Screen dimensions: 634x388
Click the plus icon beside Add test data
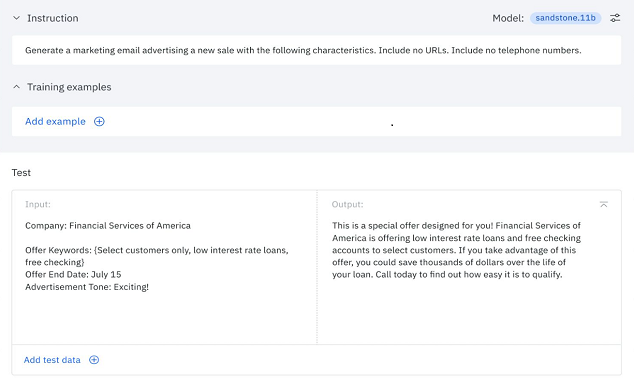click(x=94, y=360)
